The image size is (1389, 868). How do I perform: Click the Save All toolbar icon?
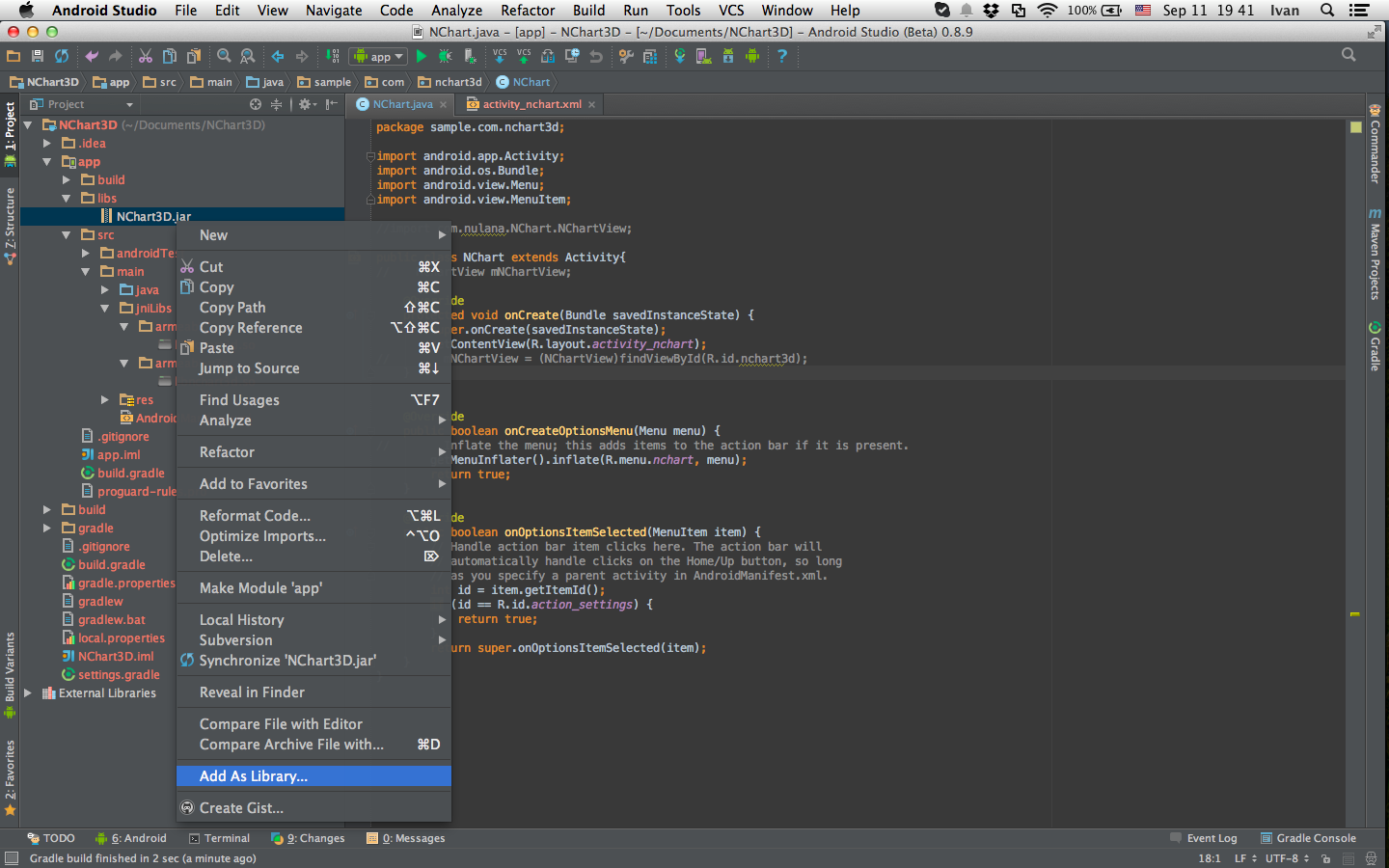(x=38, y=56)
